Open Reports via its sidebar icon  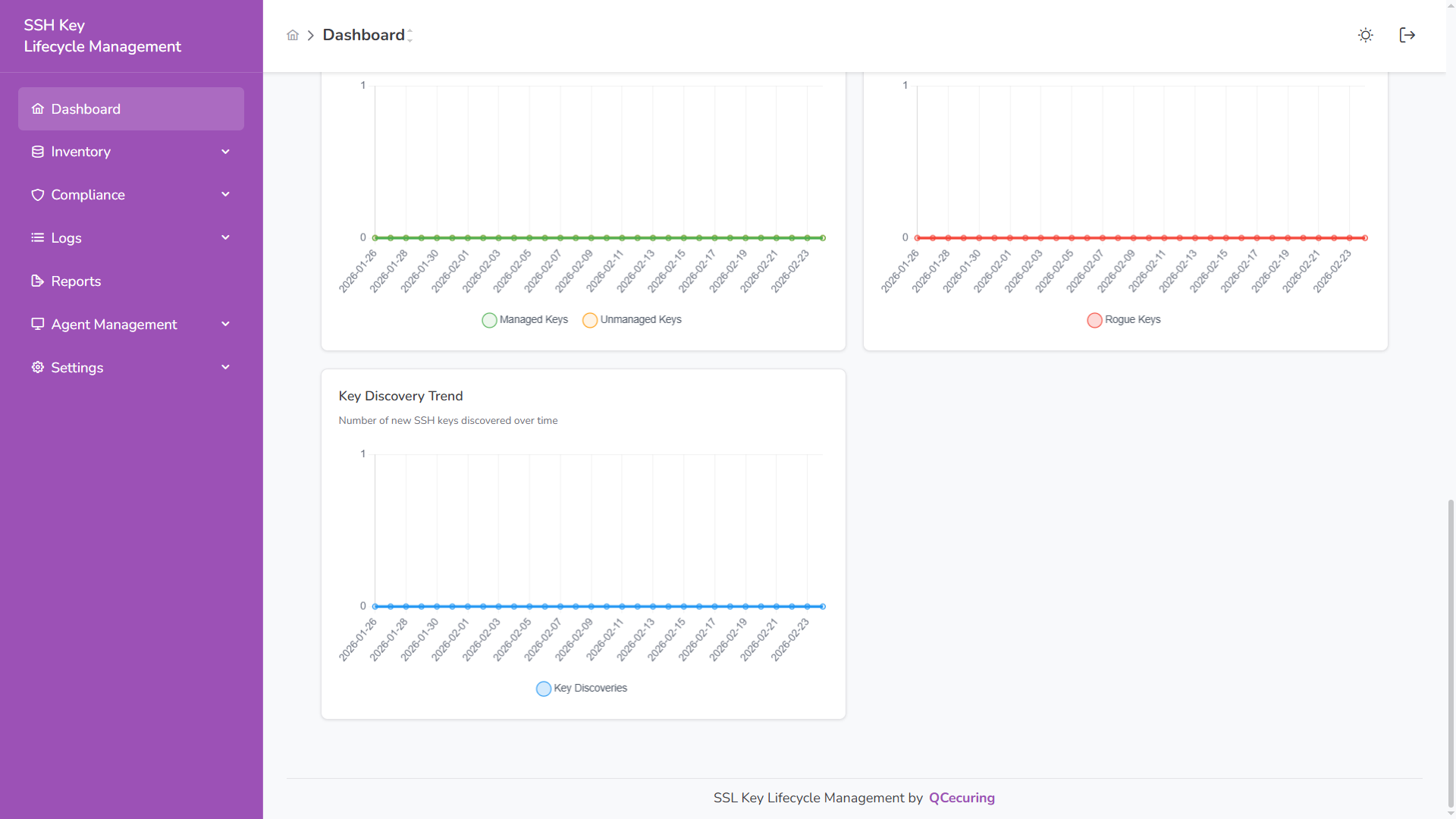[x=38, y=281]
